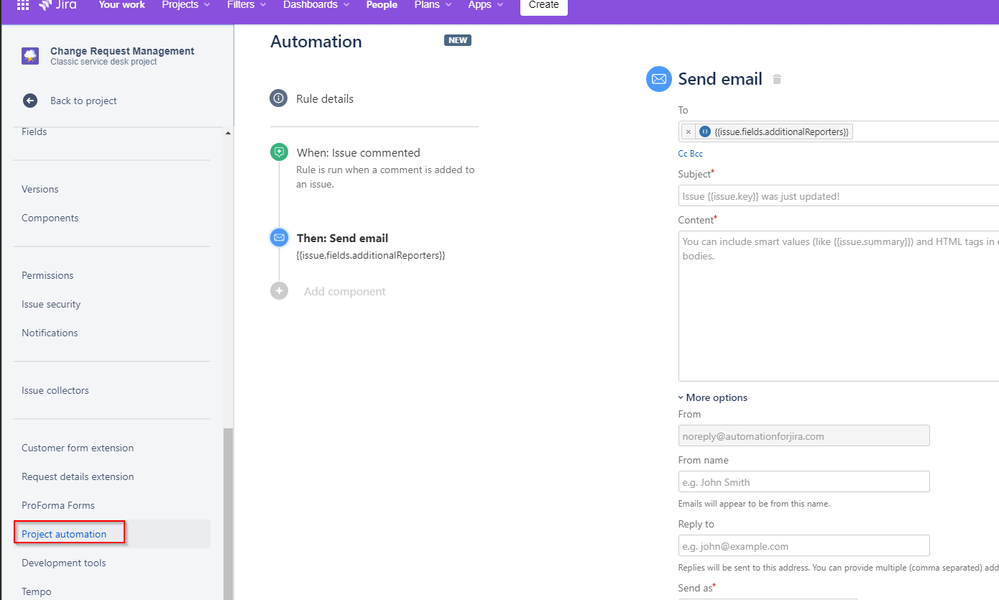Open Notifications settings

[50, 332]
